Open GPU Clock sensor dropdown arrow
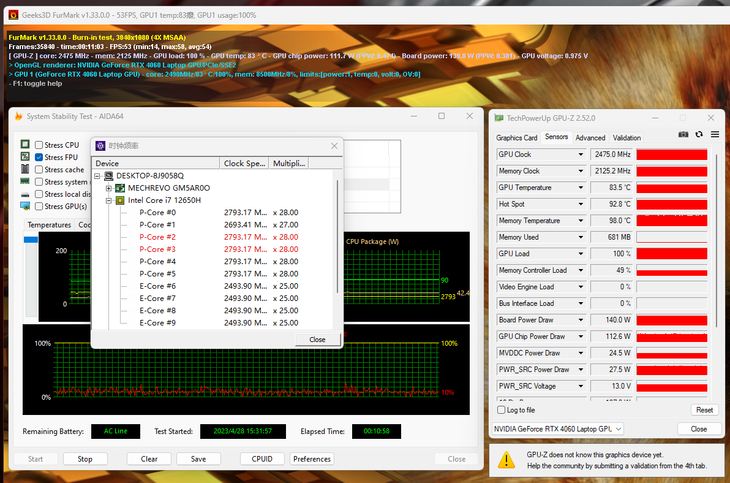This screenshot has height=483, width=730. point(581,154)
